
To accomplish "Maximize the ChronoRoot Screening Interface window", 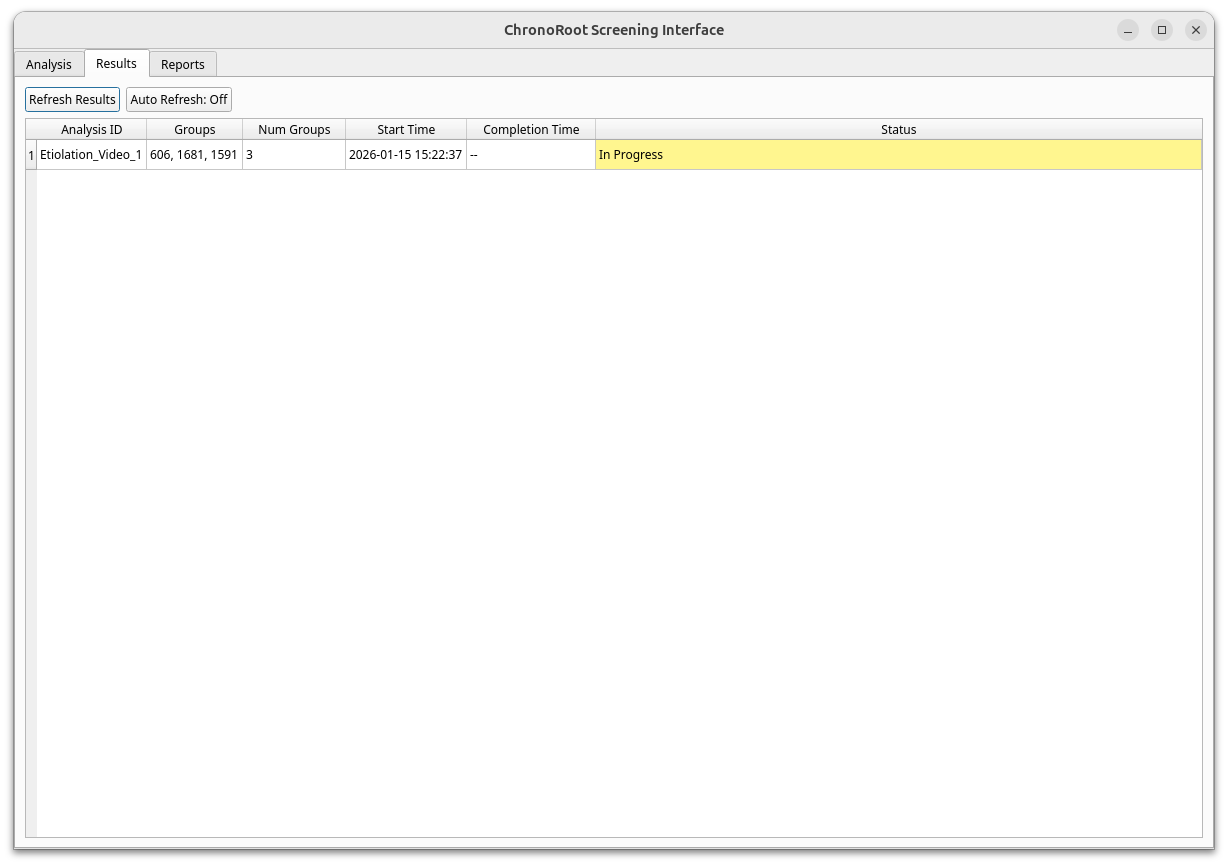I will click(x=1161, y=30).
